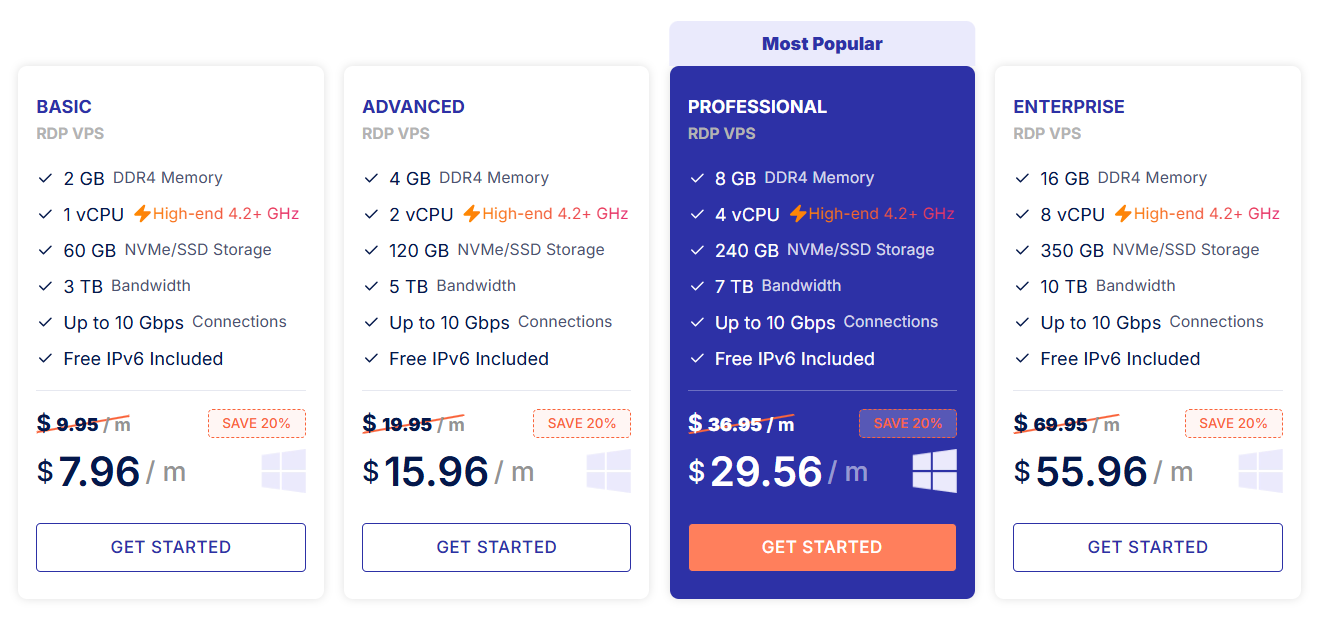Click Windows logo icon in Advanced plan

point(609,471)
